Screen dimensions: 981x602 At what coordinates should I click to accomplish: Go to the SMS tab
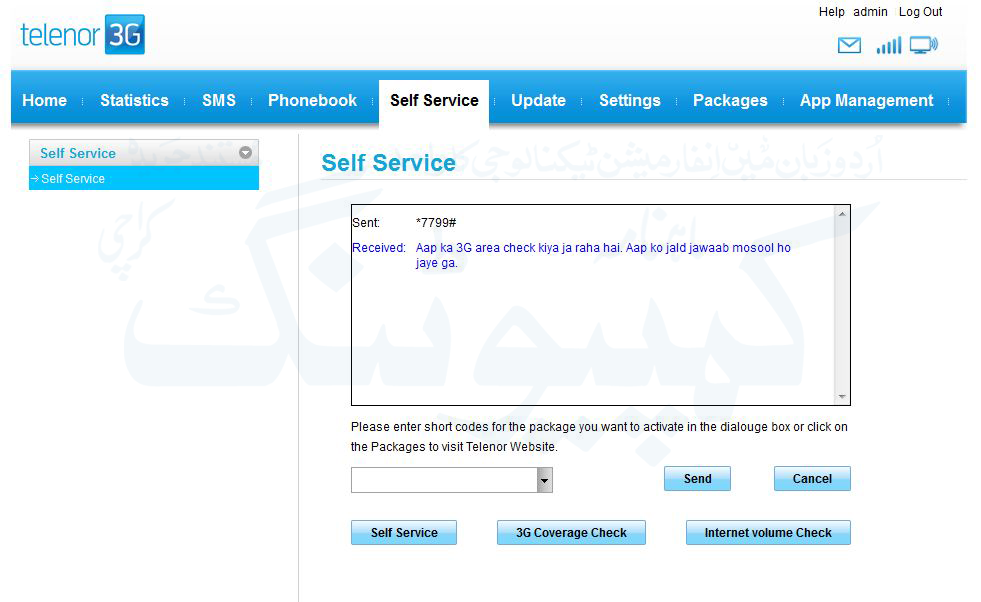219,100
